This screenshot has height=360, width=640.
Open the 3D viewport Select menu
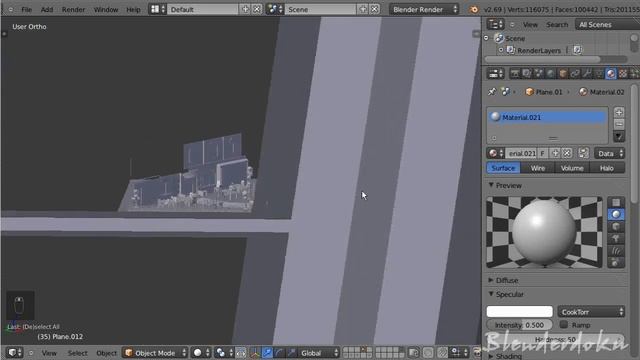click(77, 353)
